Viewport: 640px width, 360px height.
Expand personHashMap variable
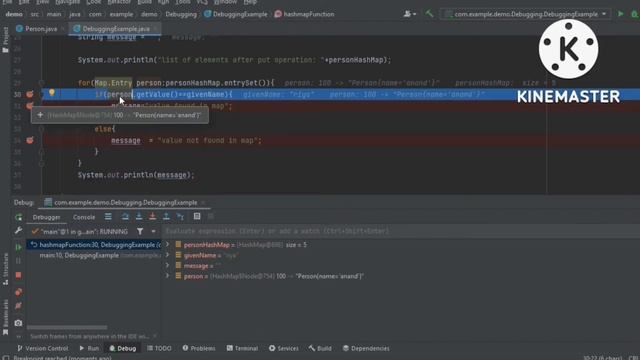(168, 244)
